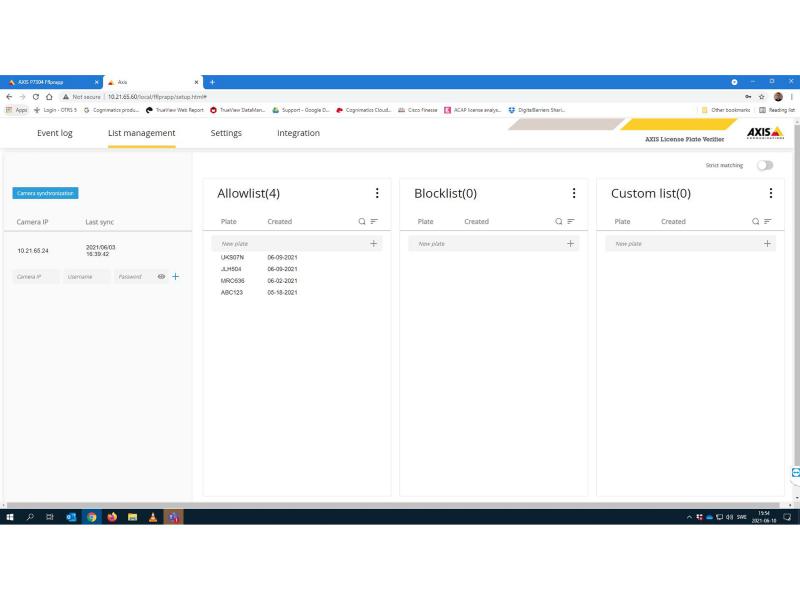Click the search icon in Custom list

[x=756, y=222]
